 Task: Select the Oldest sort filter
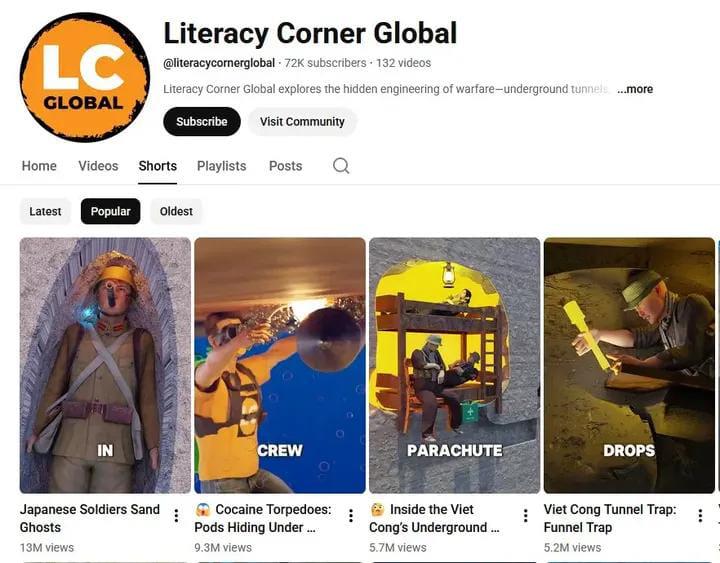point(176,211)
